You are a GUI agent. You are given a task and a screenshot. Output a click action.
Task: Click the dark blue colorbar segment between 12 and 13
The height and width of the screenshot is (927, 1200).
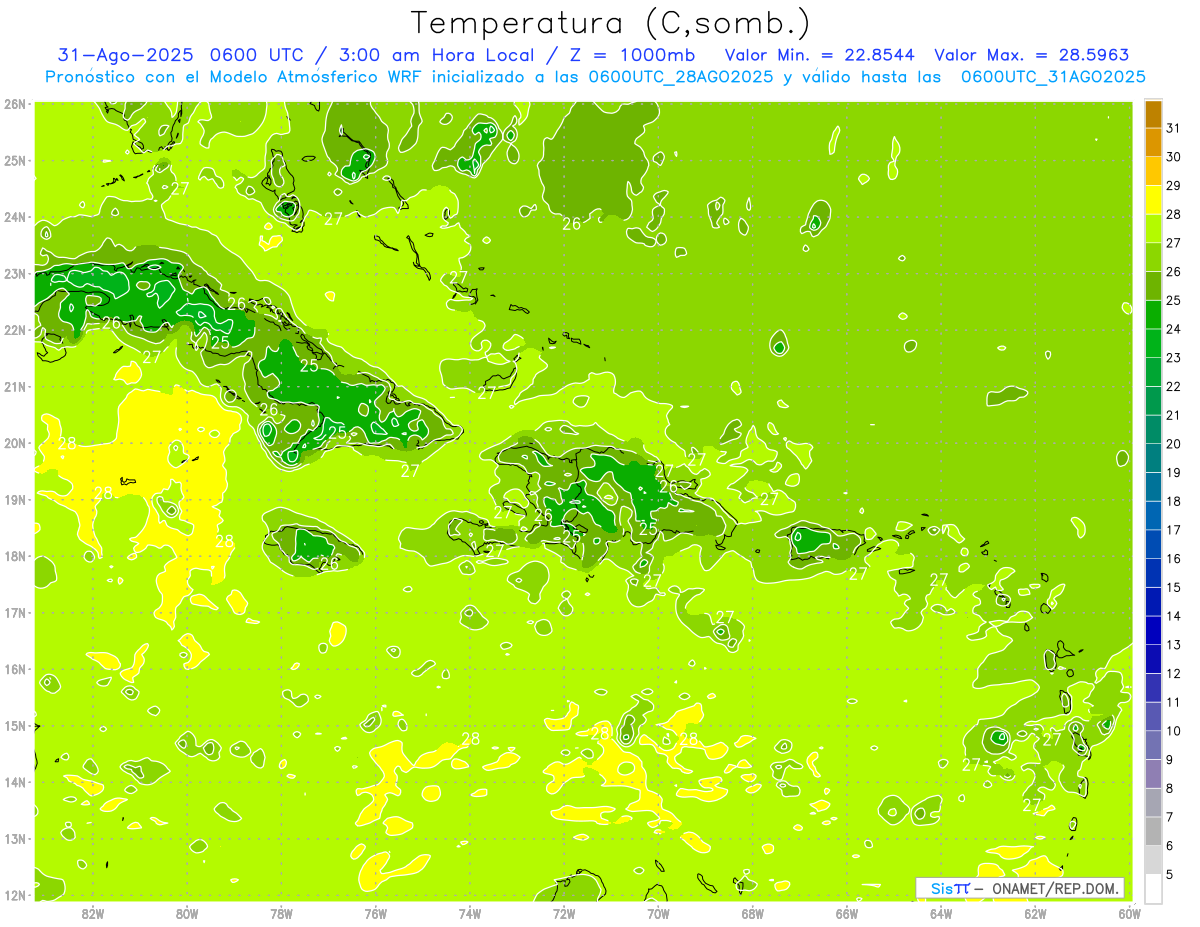pyautogui.click(x=1153, y=659)
